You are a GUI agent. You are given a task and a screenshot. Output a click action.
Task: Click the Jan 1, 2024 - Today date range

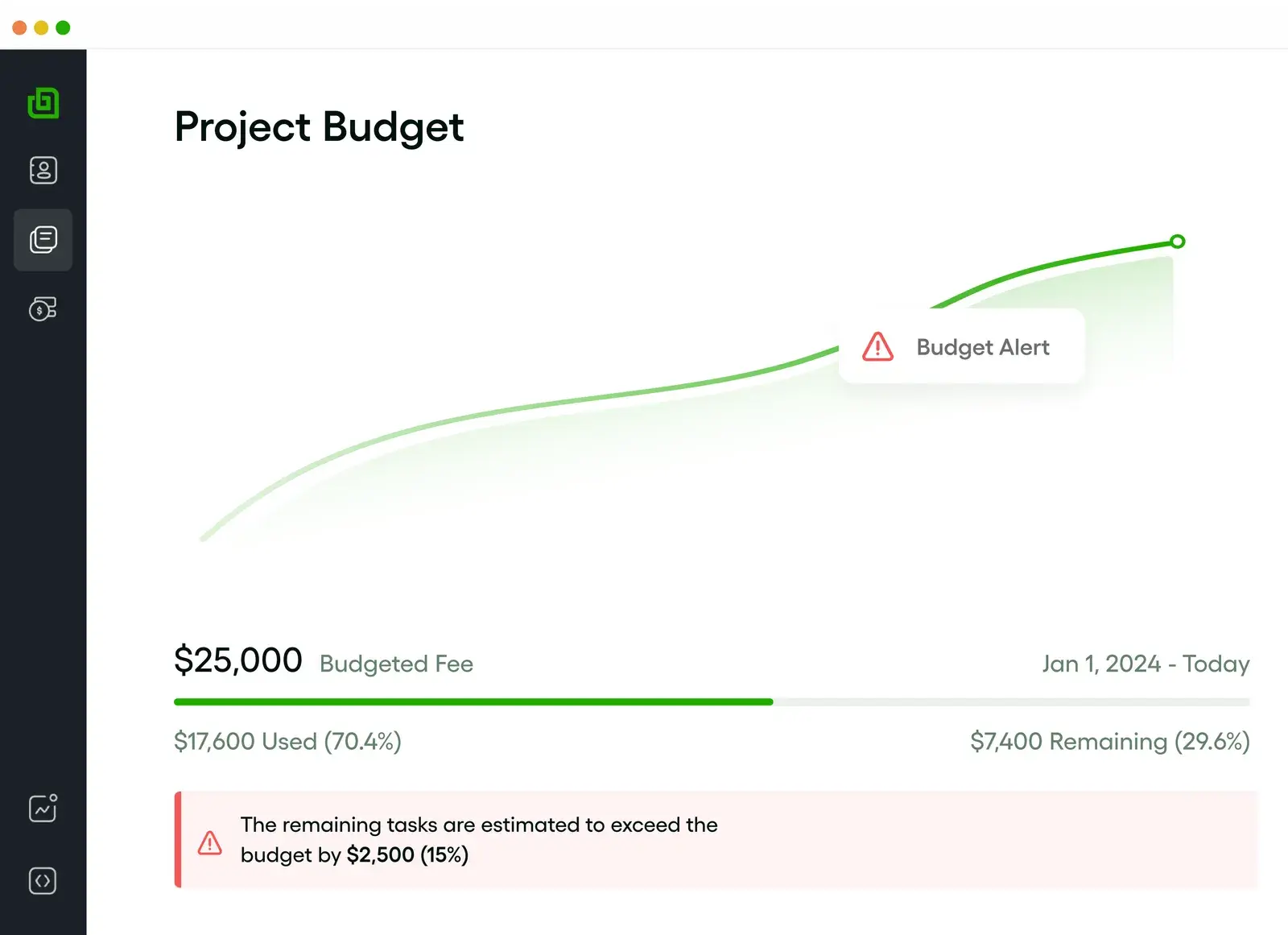click(1146, 664)
